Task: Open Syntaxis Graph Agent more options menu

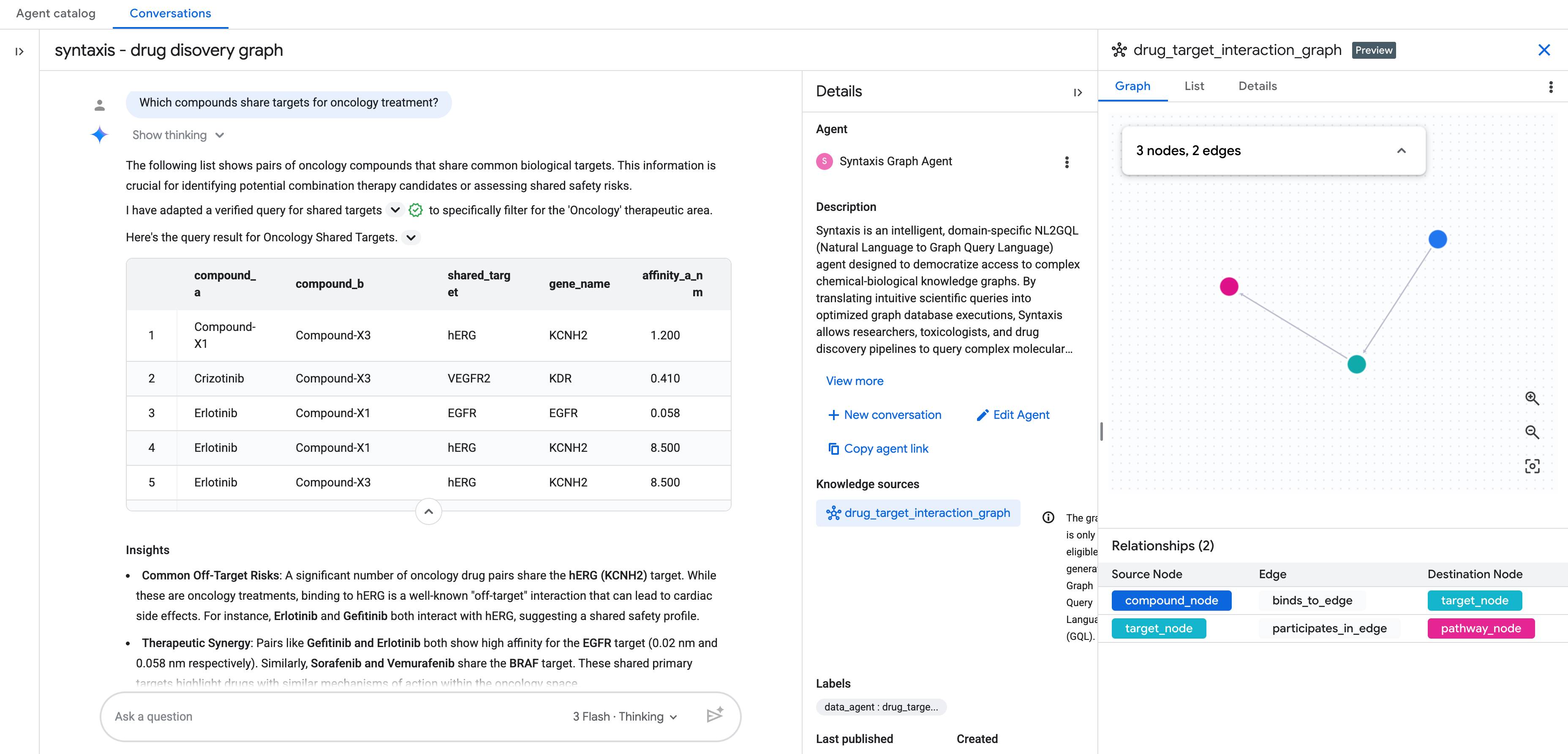Action: pos(1067,162)
